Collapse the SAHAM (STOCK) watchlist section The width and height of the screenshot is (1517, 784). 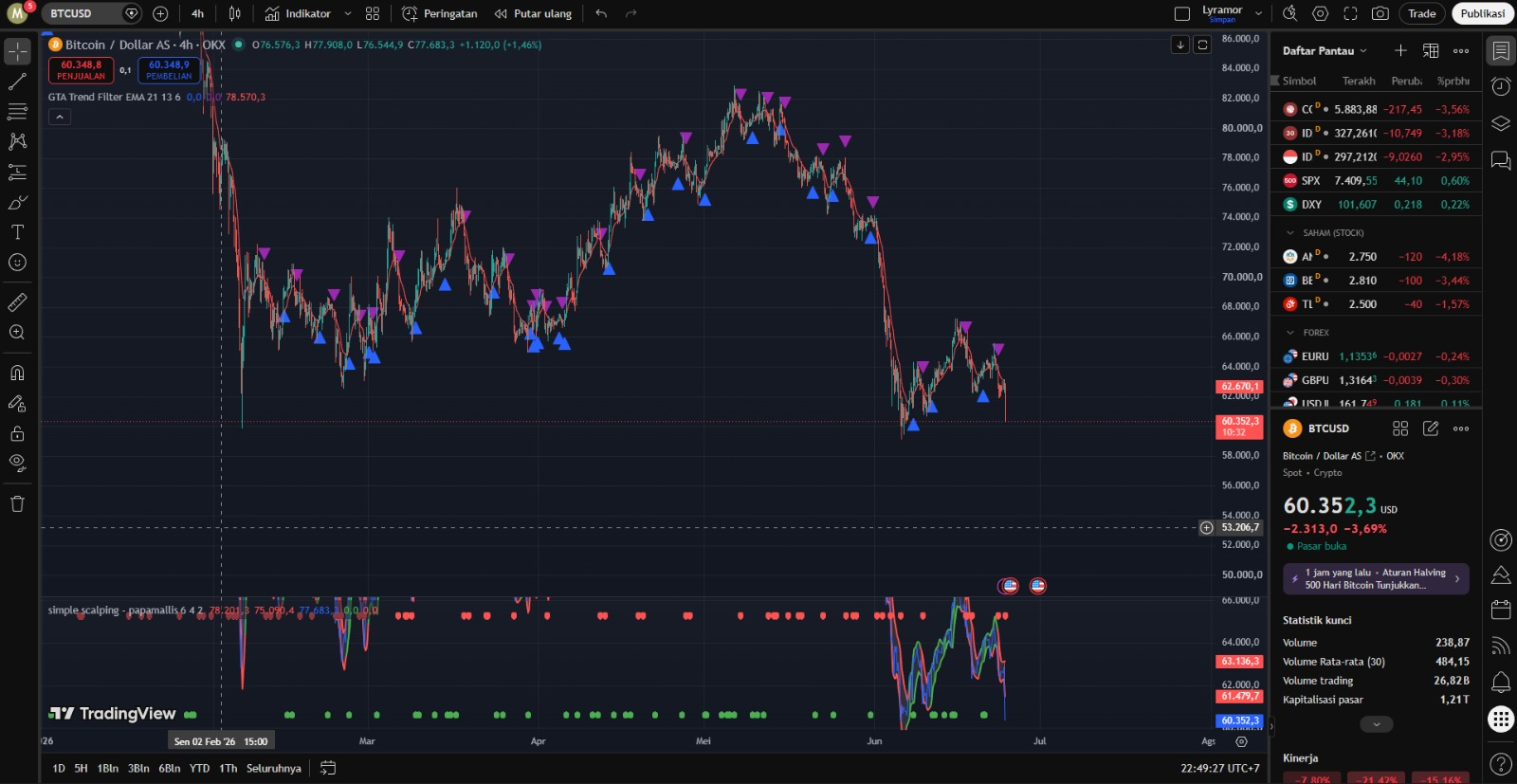pyautogui.click(x=1289, y=233)
